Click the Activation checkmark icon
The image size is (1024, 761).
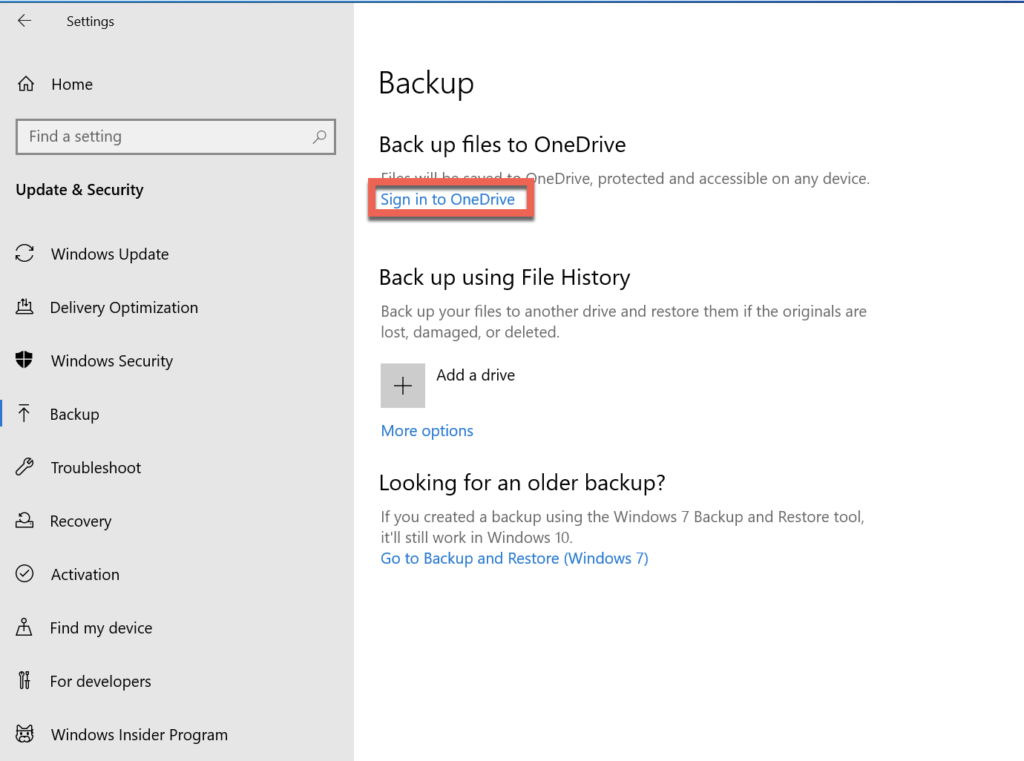(25, 574)
